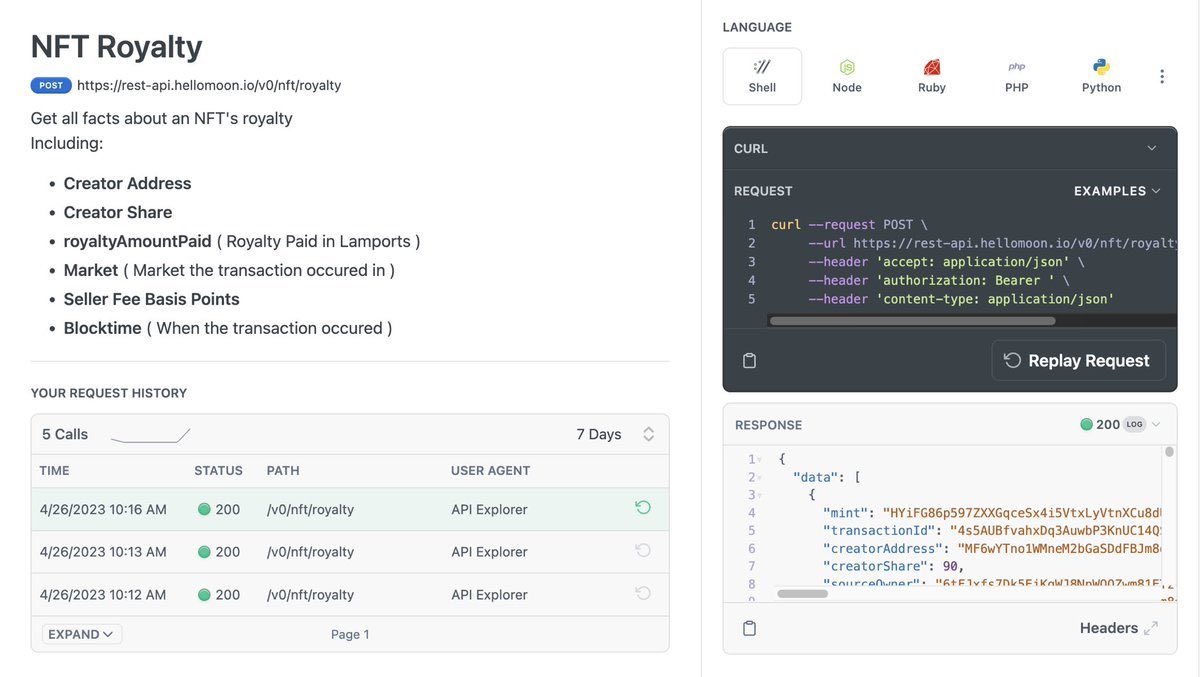Select the 4/26/2023 10:16 AM history row

pyautogui.click(x=350, y=509)
